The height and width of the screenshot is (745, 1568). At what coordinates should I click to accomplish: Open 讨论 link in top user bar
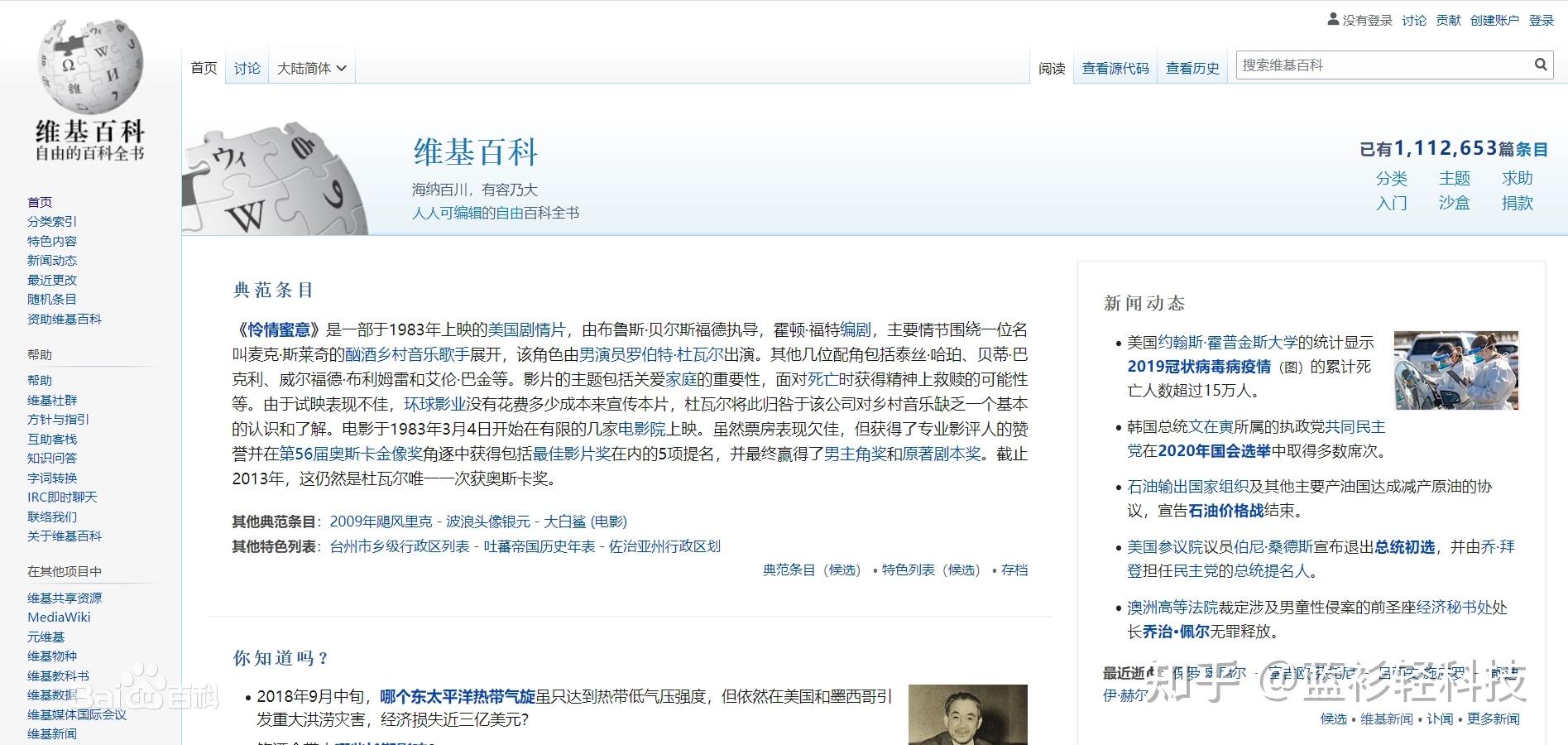point(1414,20)
